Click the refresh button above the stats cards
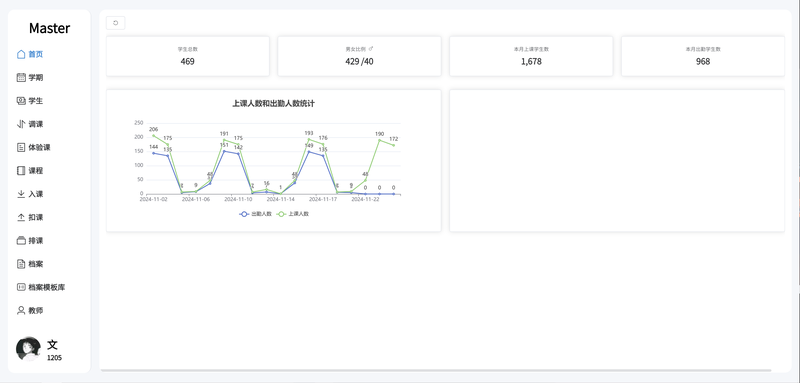Screen dimensions: 800x383 coord(115,23)
